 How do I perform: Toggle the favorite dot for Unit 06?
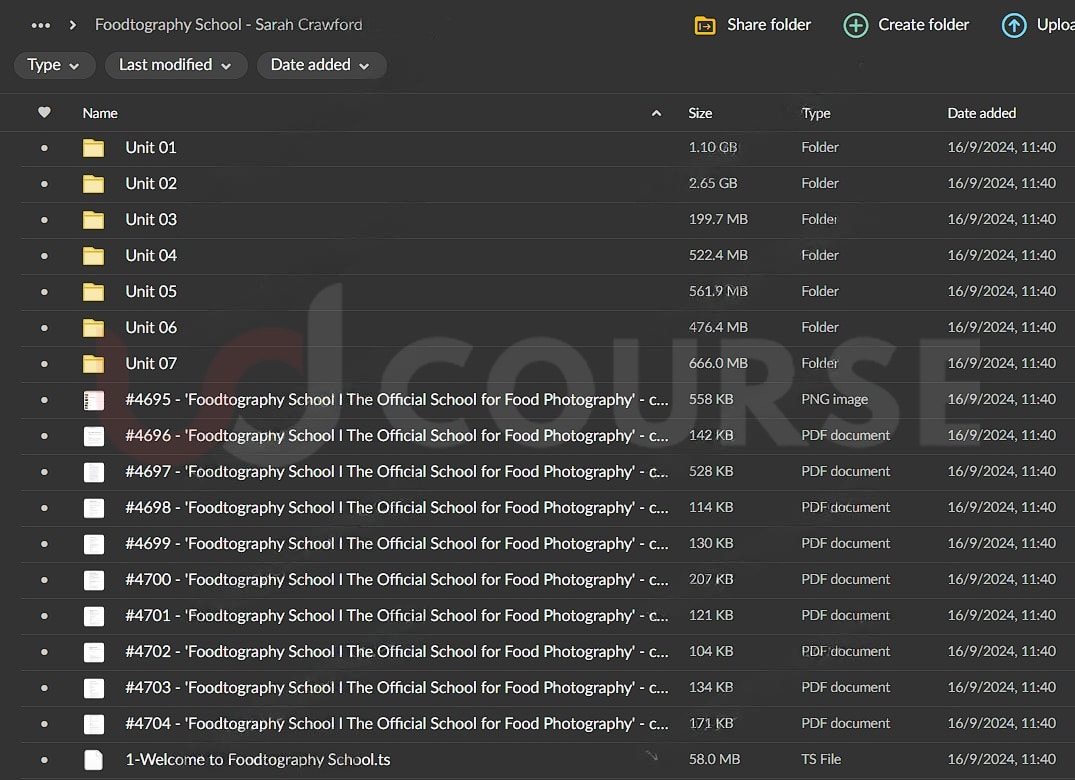click(x=44, y=328)
